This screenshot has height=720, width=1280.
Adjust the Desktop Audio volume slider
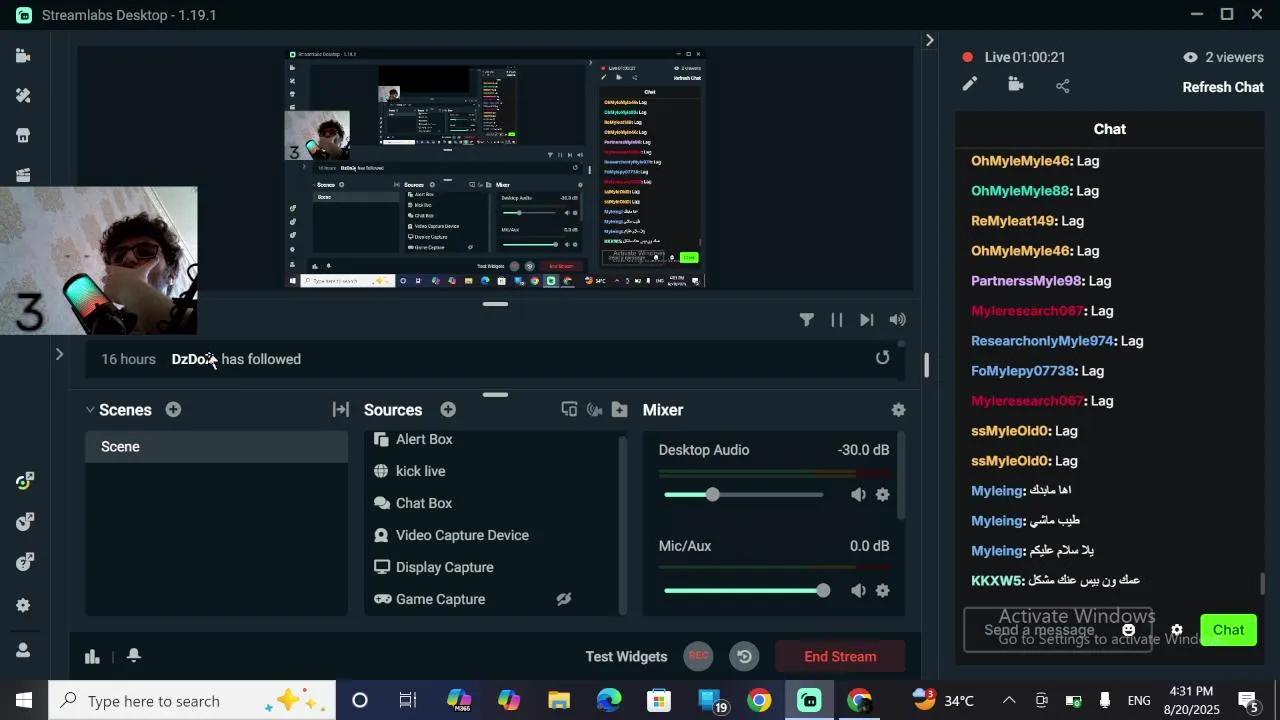click(743, 495)
